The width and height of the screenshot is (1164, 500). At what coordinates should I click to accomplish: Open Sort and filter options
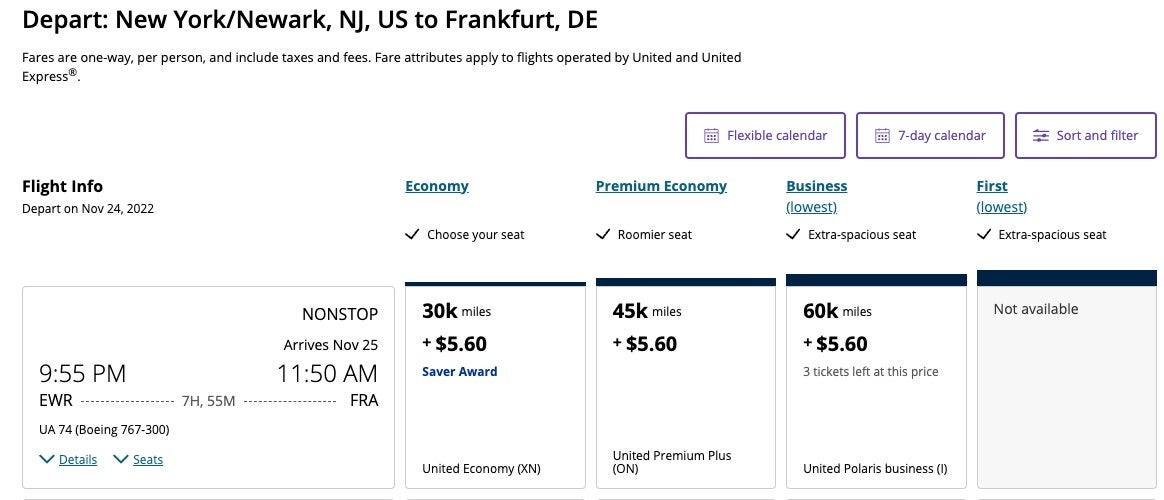coord(1085,136)
